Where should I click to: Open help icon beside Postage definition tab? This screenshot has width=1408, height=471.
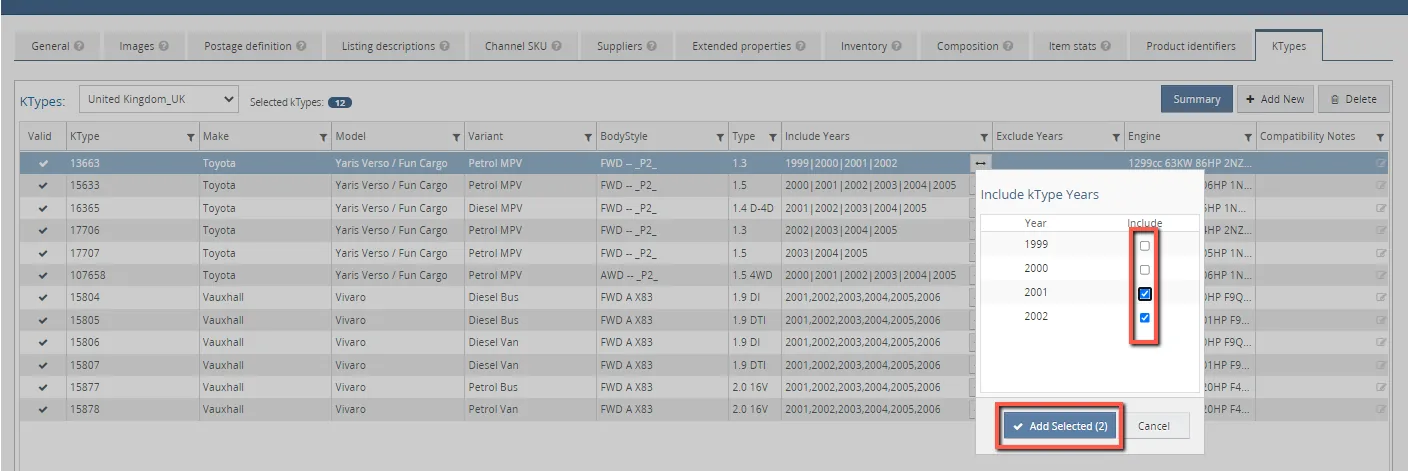click(x=301, y=46)
